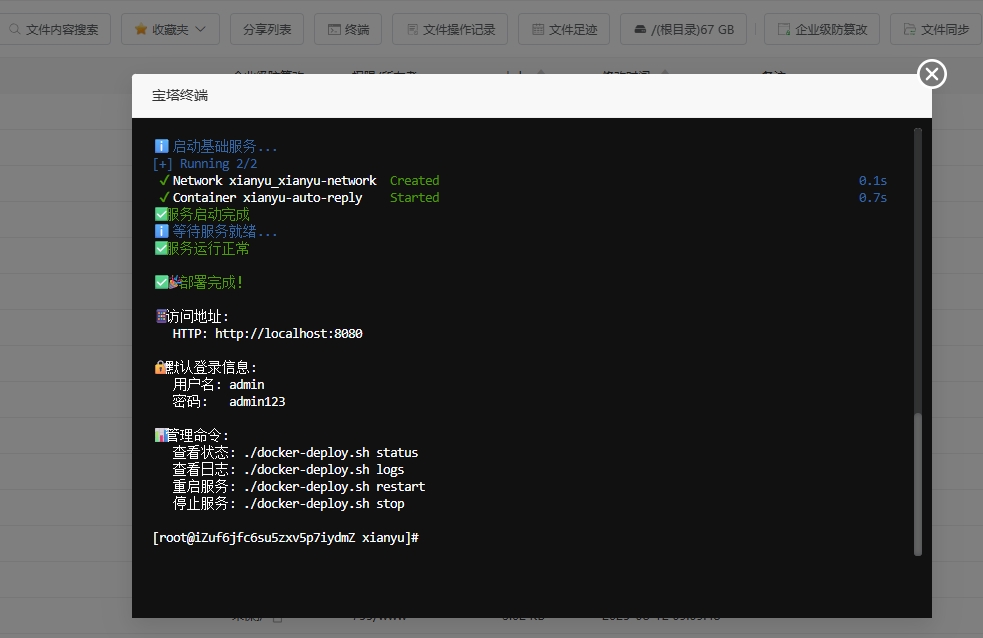Click 'Network xianyu_xianyu-network' line
The height and width of the screenshot is (638, 983).
click(275, 180)
